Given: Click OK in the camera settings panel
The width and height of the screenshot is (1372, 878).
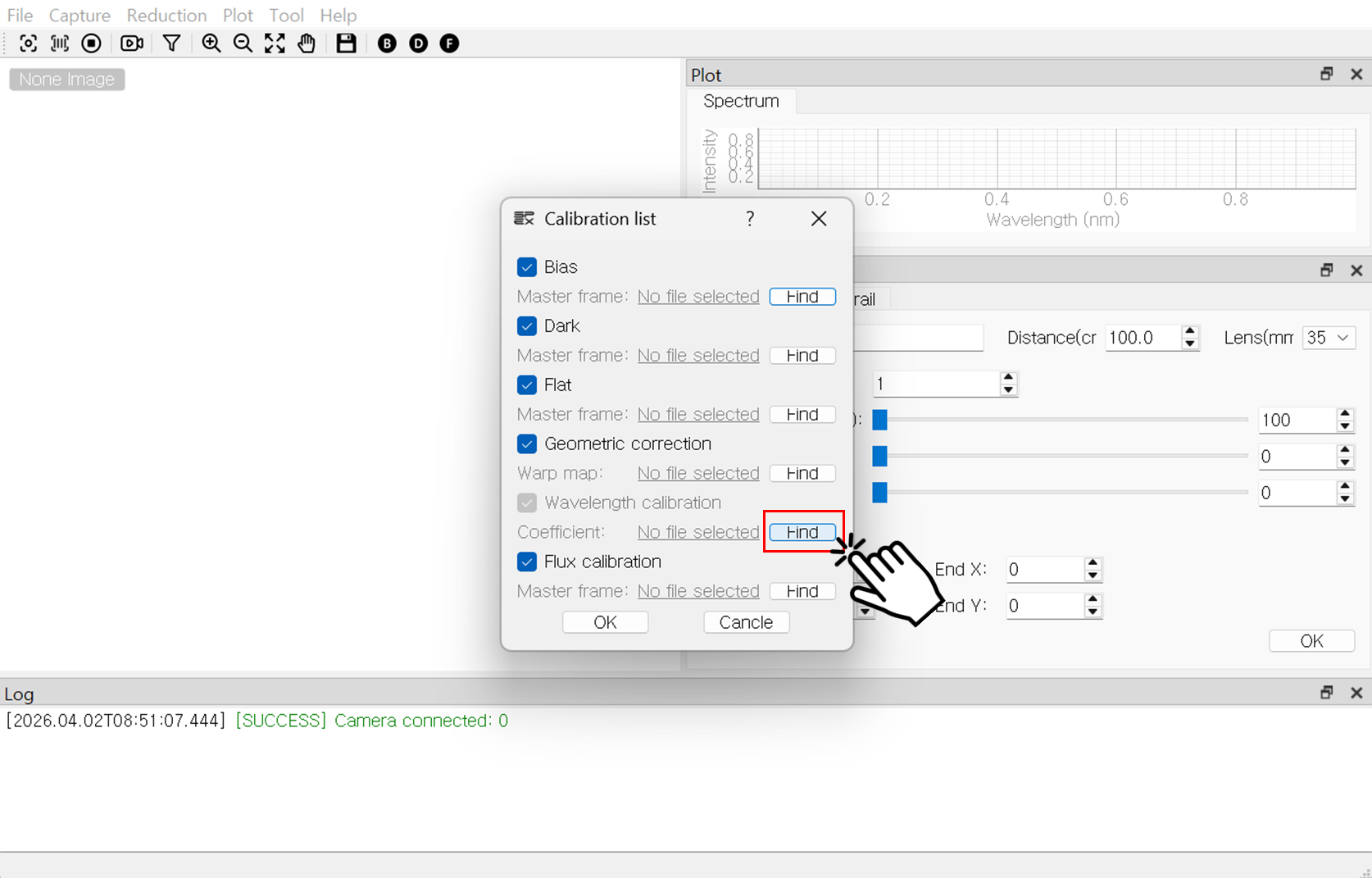Looking at the screenshot, I should (x=1311, y=641).
